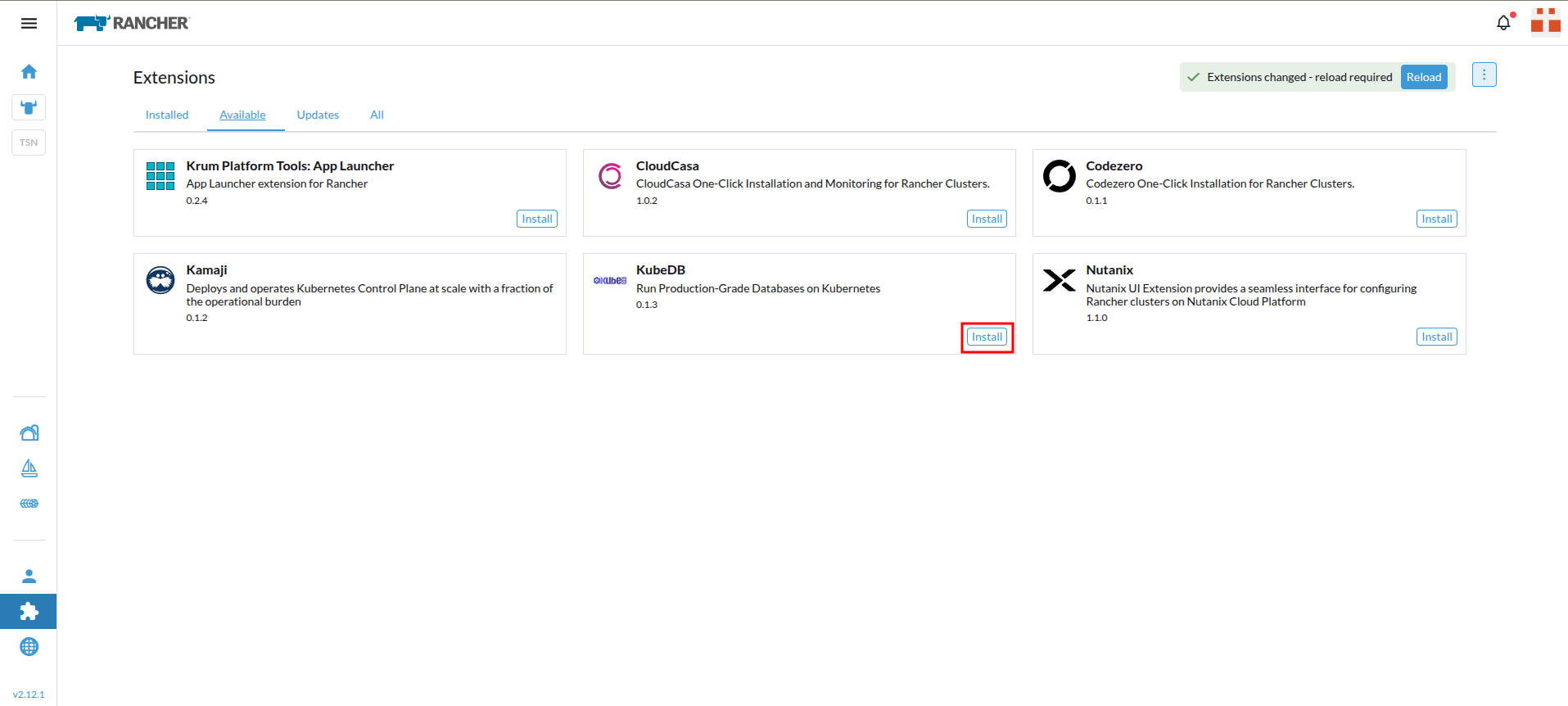Open Cluster Management barn icon
The height and width of the screenshot is (706, 1568).
(29, 432)
